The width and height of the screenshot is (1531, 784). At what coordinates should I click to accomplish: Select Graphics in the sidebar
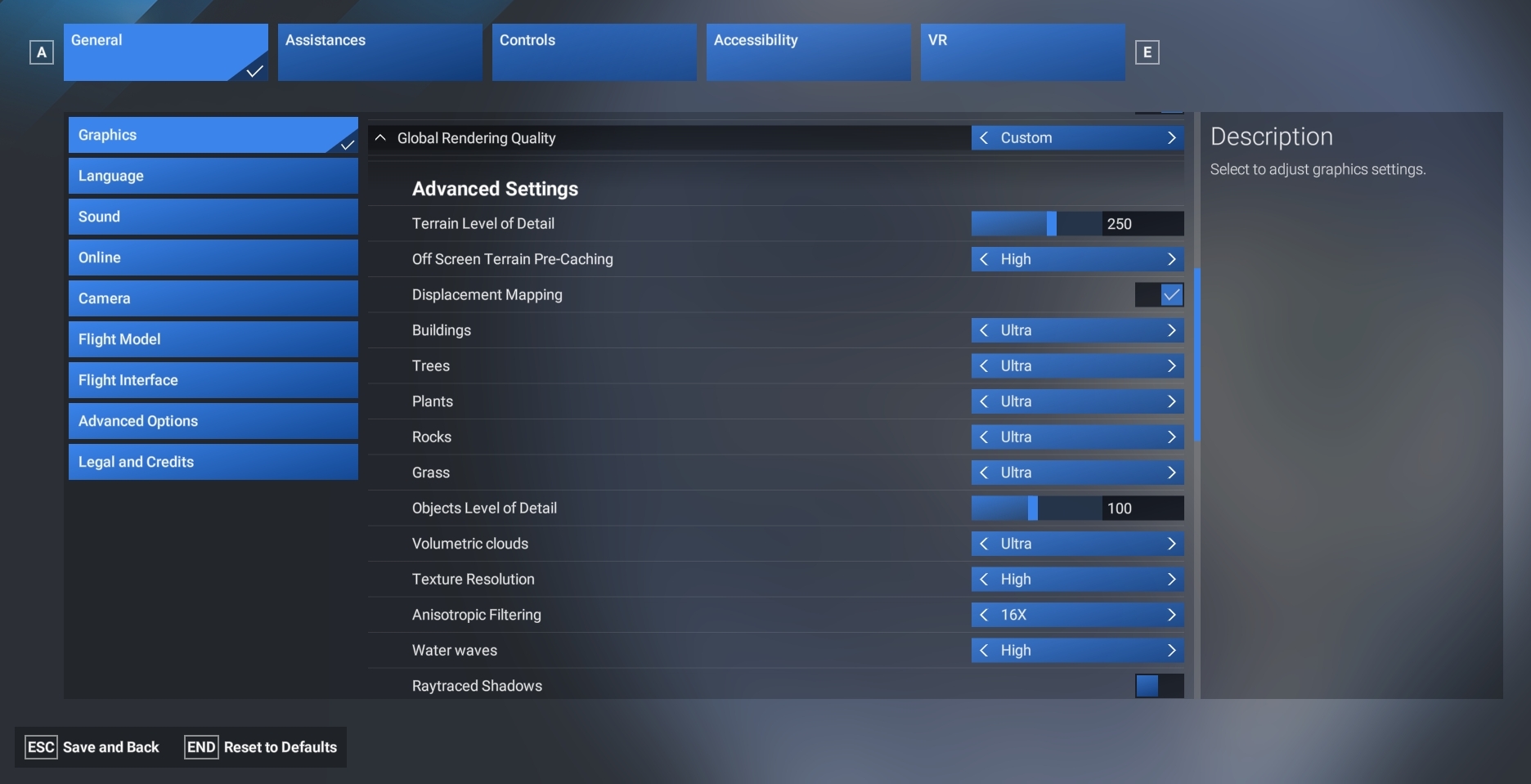click(213, 135)
